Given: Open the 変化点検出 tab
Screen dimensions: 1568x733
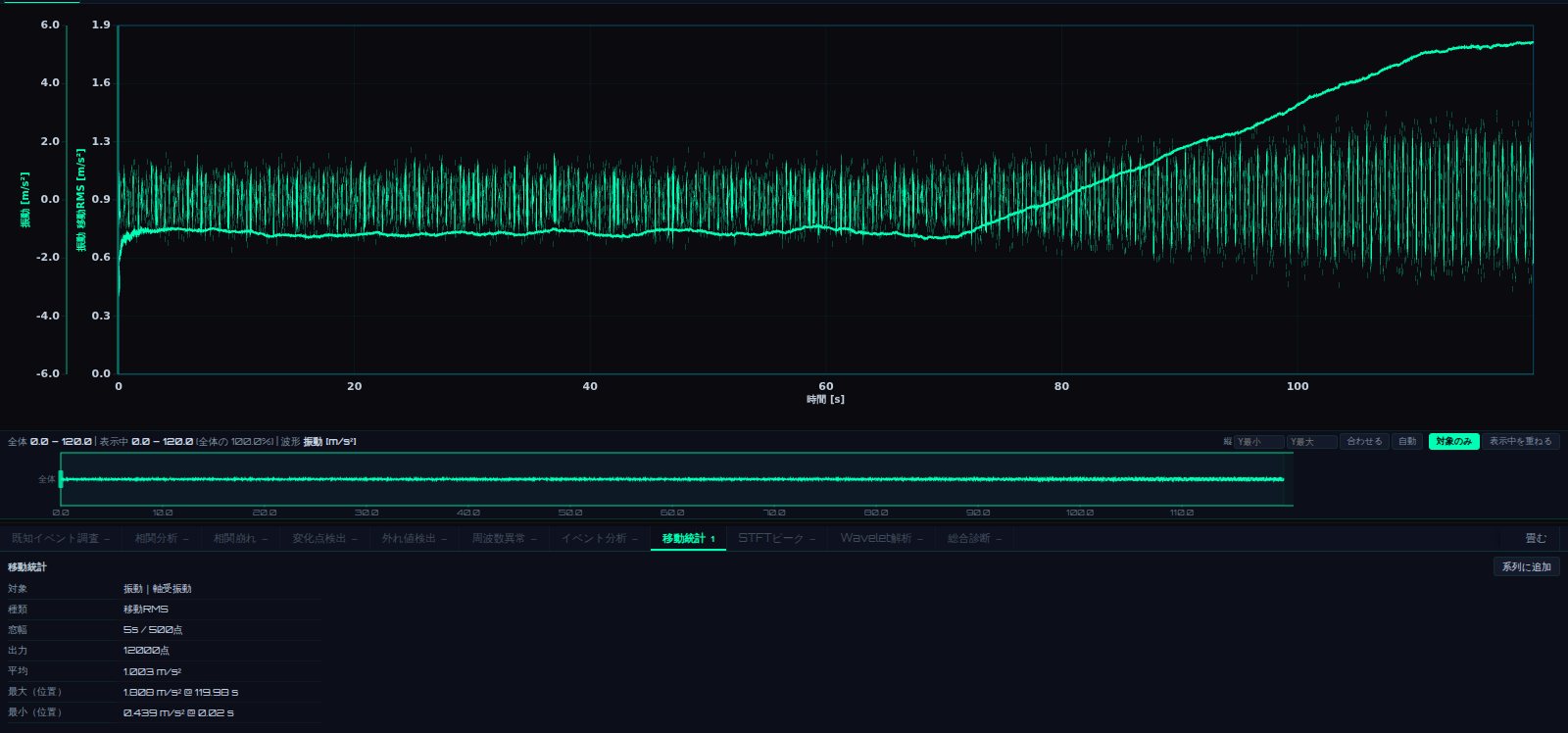Looking at the screenshot, I should (x=325, y=539).
